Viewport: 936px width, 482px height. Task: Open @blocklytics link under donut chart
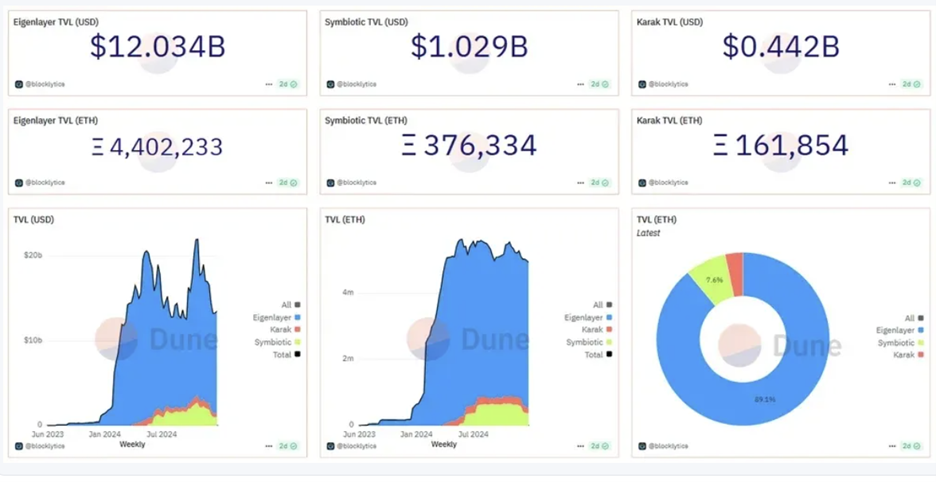click(x=668, y=446)
